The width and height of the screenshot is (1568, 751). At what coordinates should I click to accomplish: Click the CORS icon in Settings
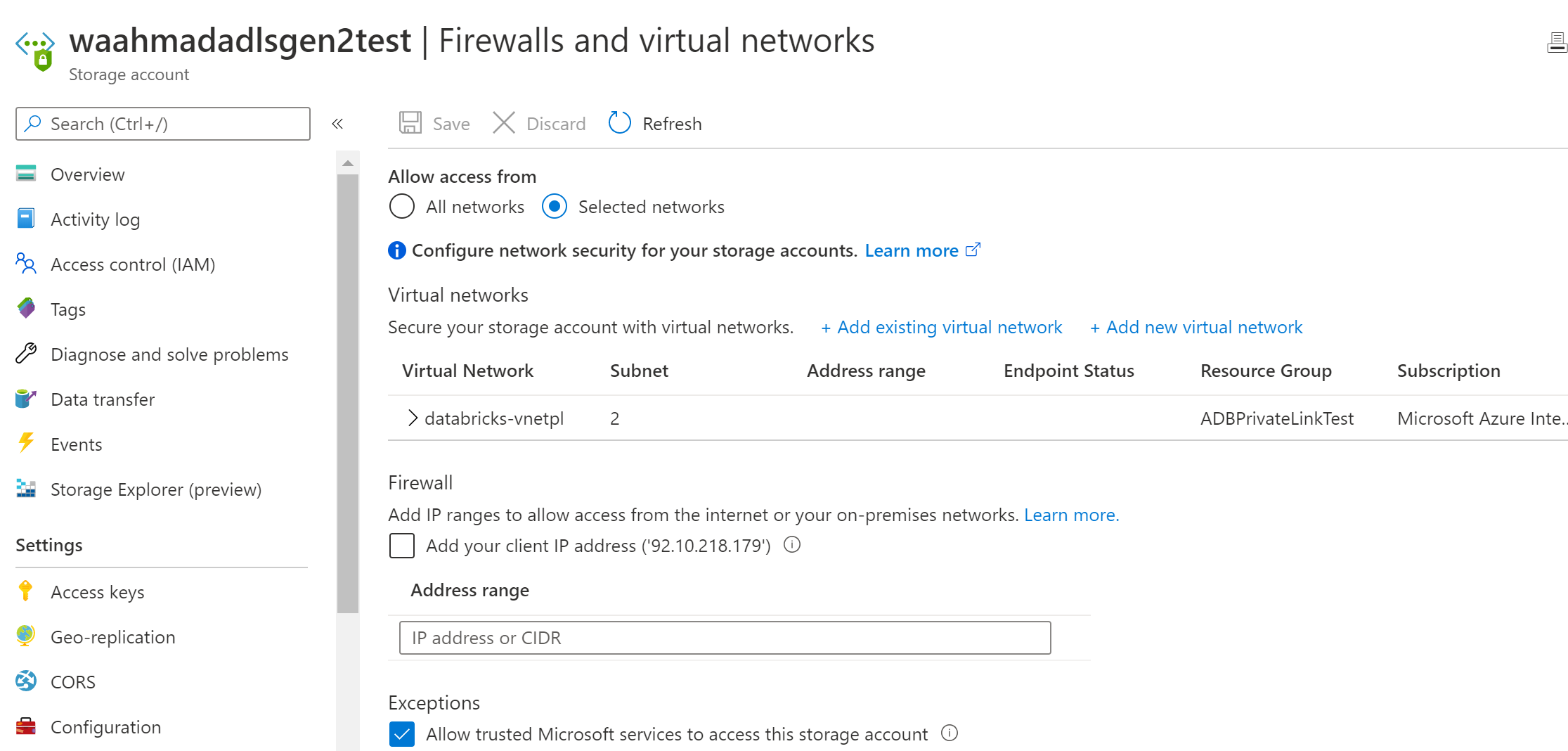[25, 681]
